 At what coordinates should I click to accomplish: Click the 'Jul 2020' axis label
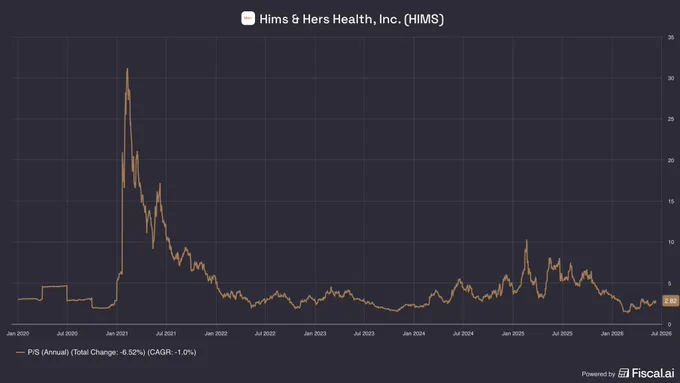[x=67, y=334]
